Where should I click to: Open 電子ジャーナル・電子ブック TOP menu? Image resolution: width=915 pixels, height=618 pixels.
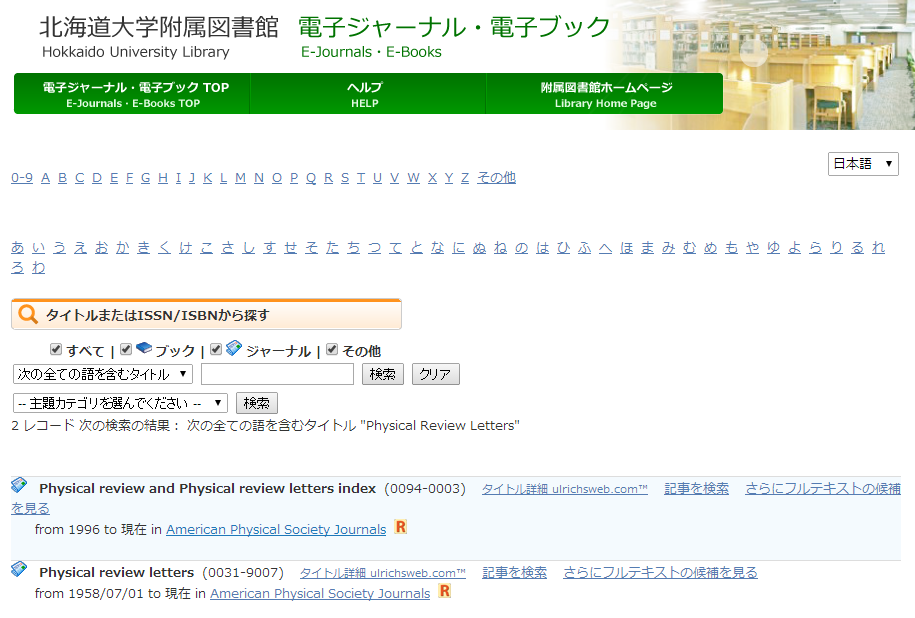click(133, 94)
